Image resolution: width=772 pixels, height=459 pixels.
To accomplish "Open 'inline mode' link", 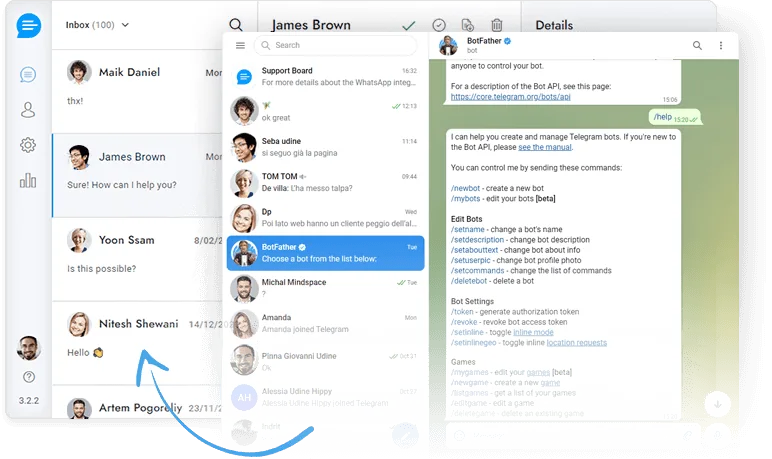I will (x=533, y=332).
